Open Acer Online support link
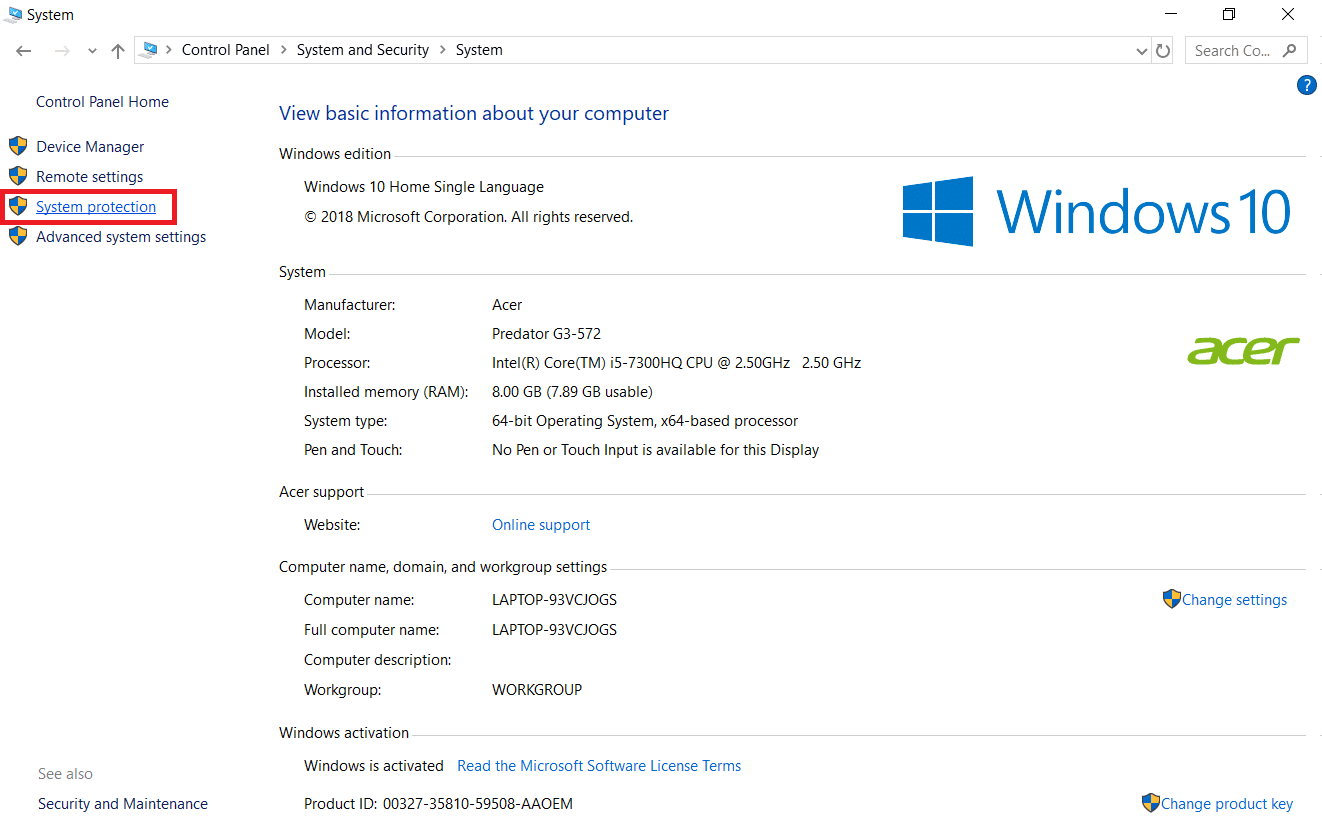Image resolution: width=1322 pixels, height=828 pixels. pyautogui.click(x=541, y=525)
